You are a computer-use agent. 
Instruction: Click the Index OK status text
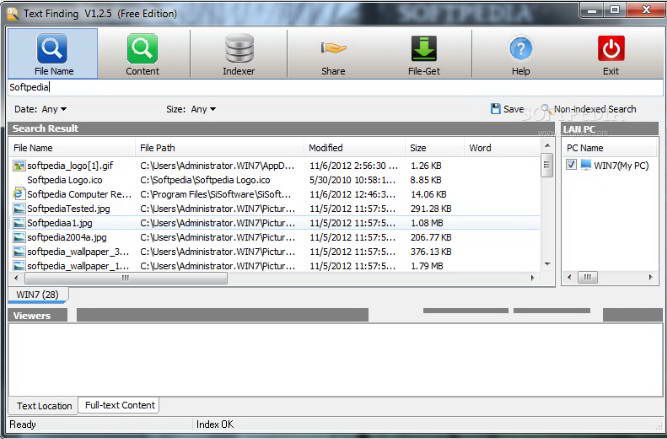click(x=215, y=424)
